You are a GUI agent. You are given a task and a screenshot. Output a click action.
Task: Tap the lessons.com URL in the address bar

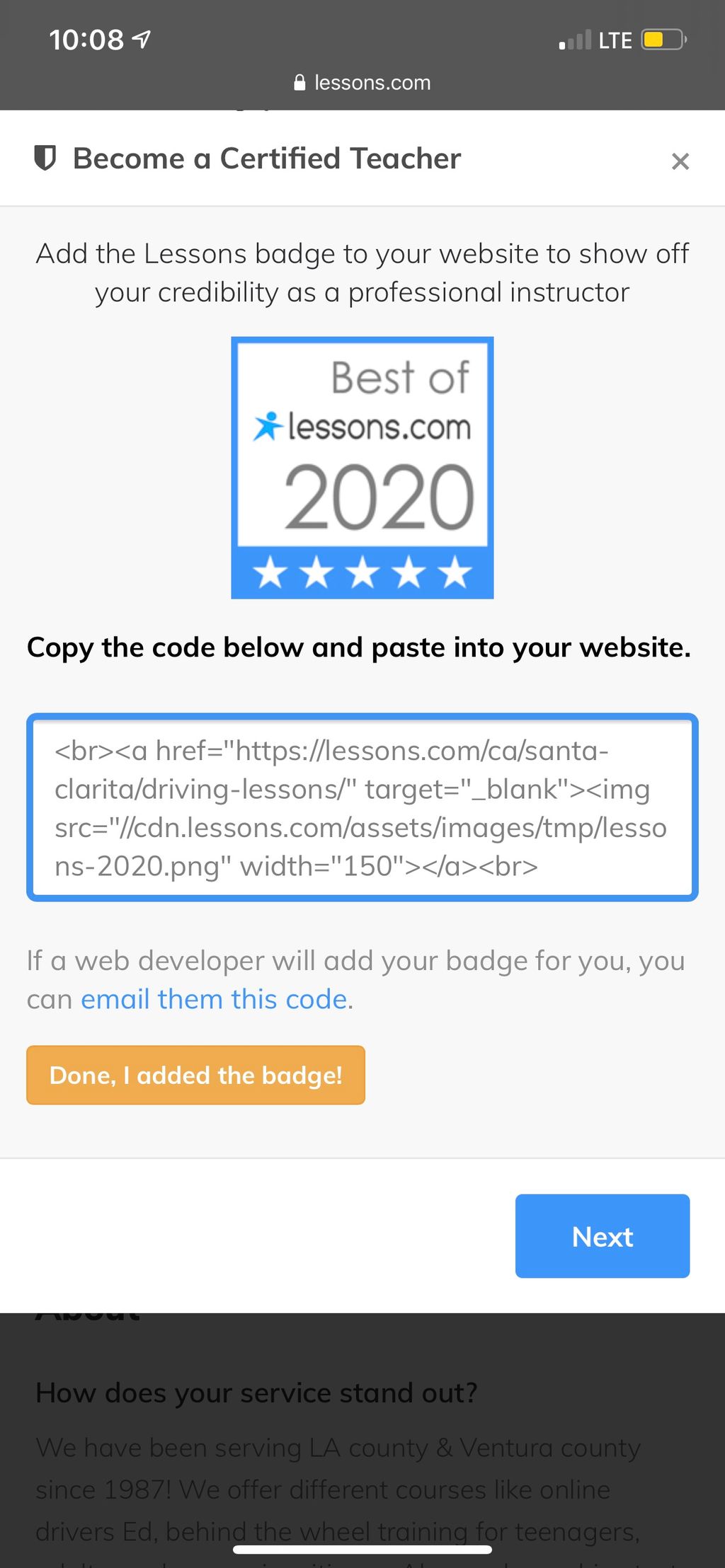[x=372, y=82]
